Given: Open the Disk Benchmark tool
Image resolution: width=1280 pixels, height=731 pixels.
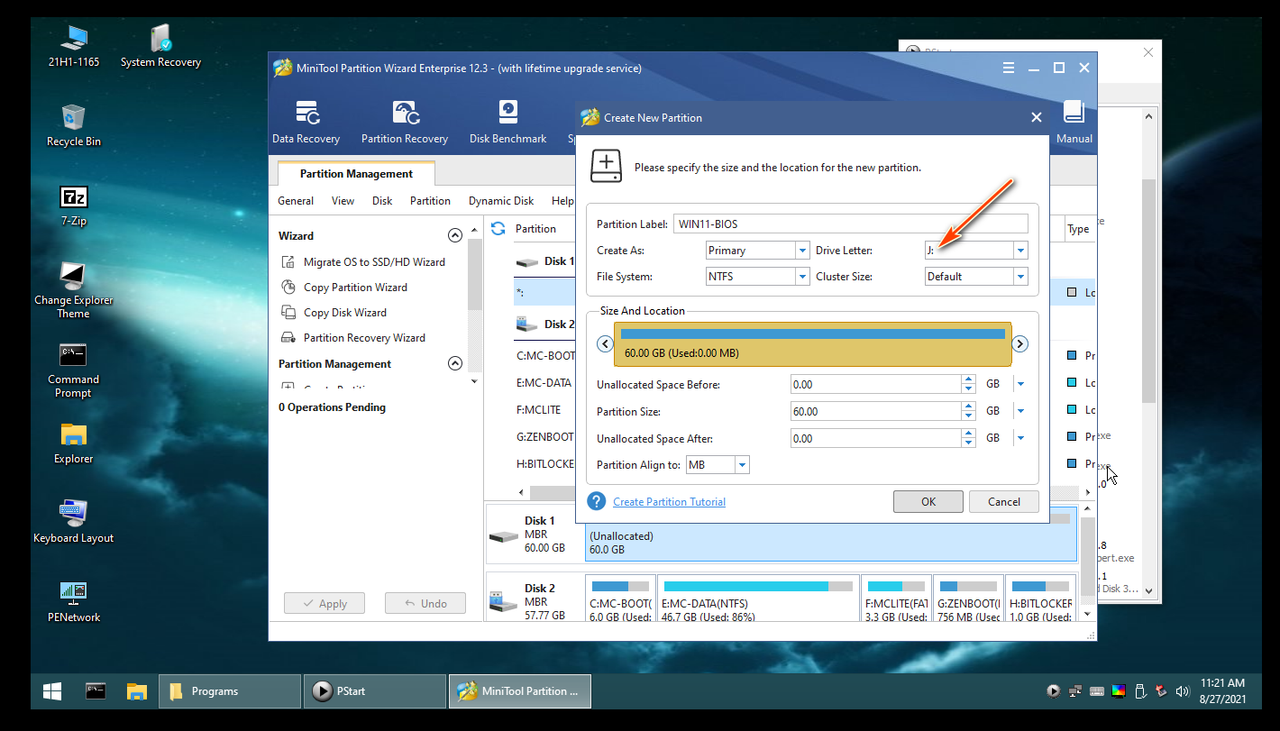Looking at the screenshot, I should pos(508,122).
